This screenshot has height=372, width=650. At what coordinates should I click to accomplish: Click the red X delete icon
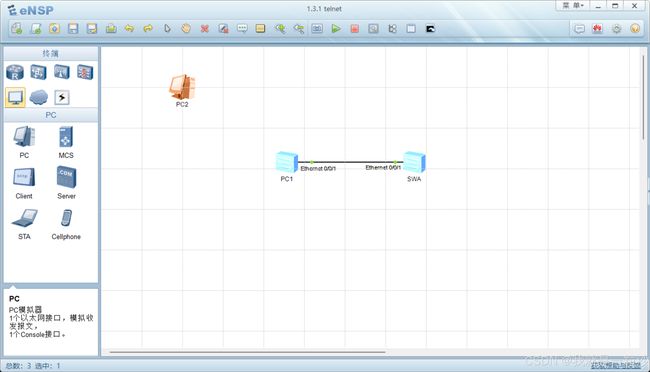coord(204,28)
